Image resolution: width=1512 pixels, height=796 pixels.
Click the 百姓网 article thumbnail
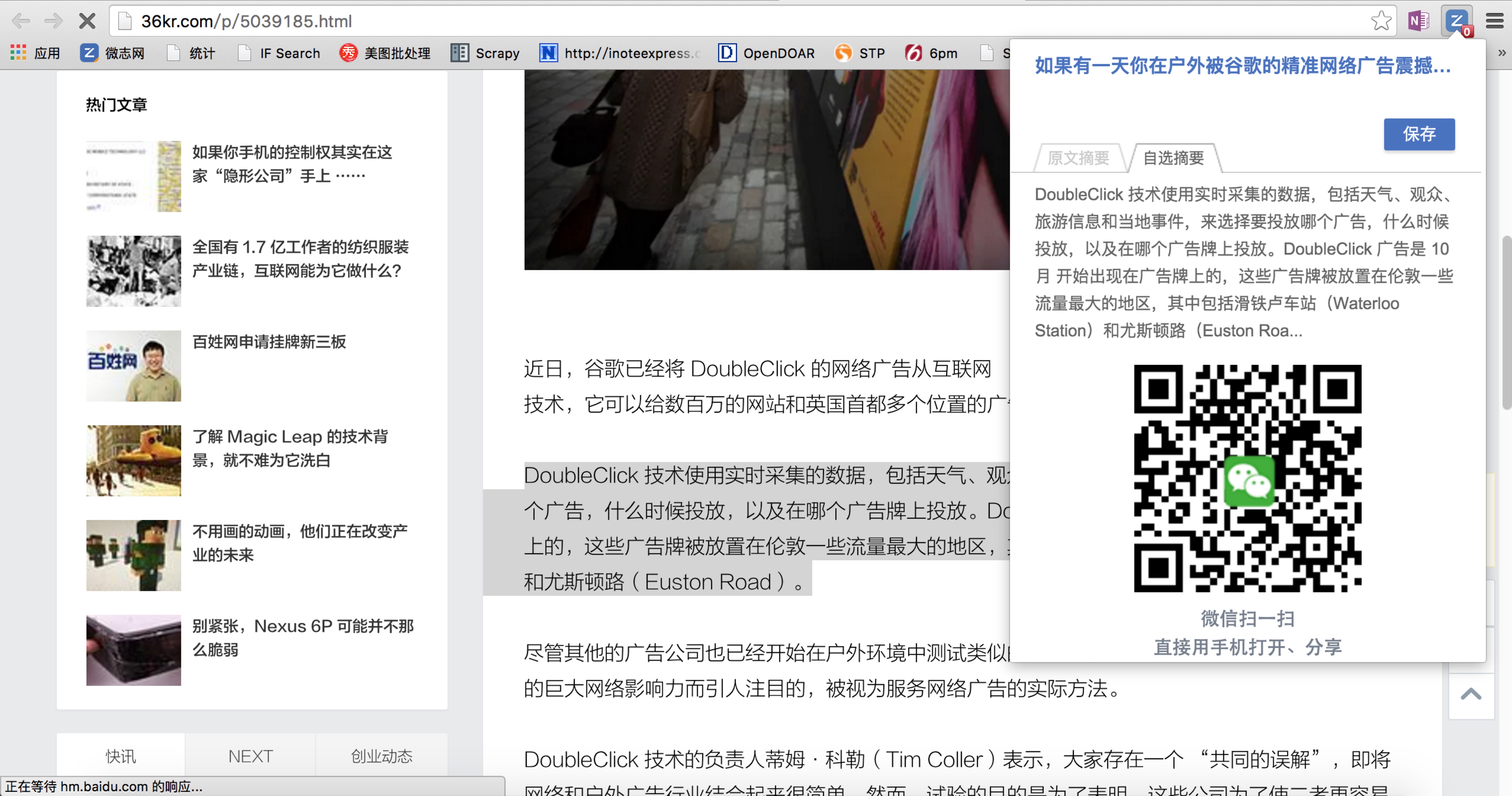tap(134, 366)
